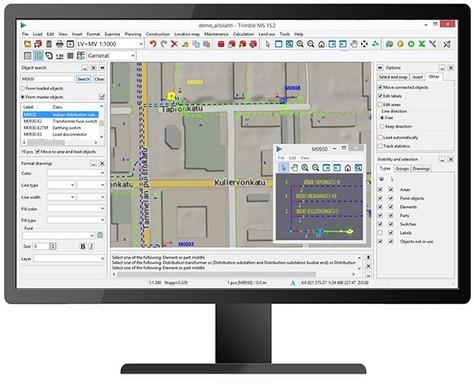
Task: Click the message log horizontal scrollbar
Action: point(233,274)
